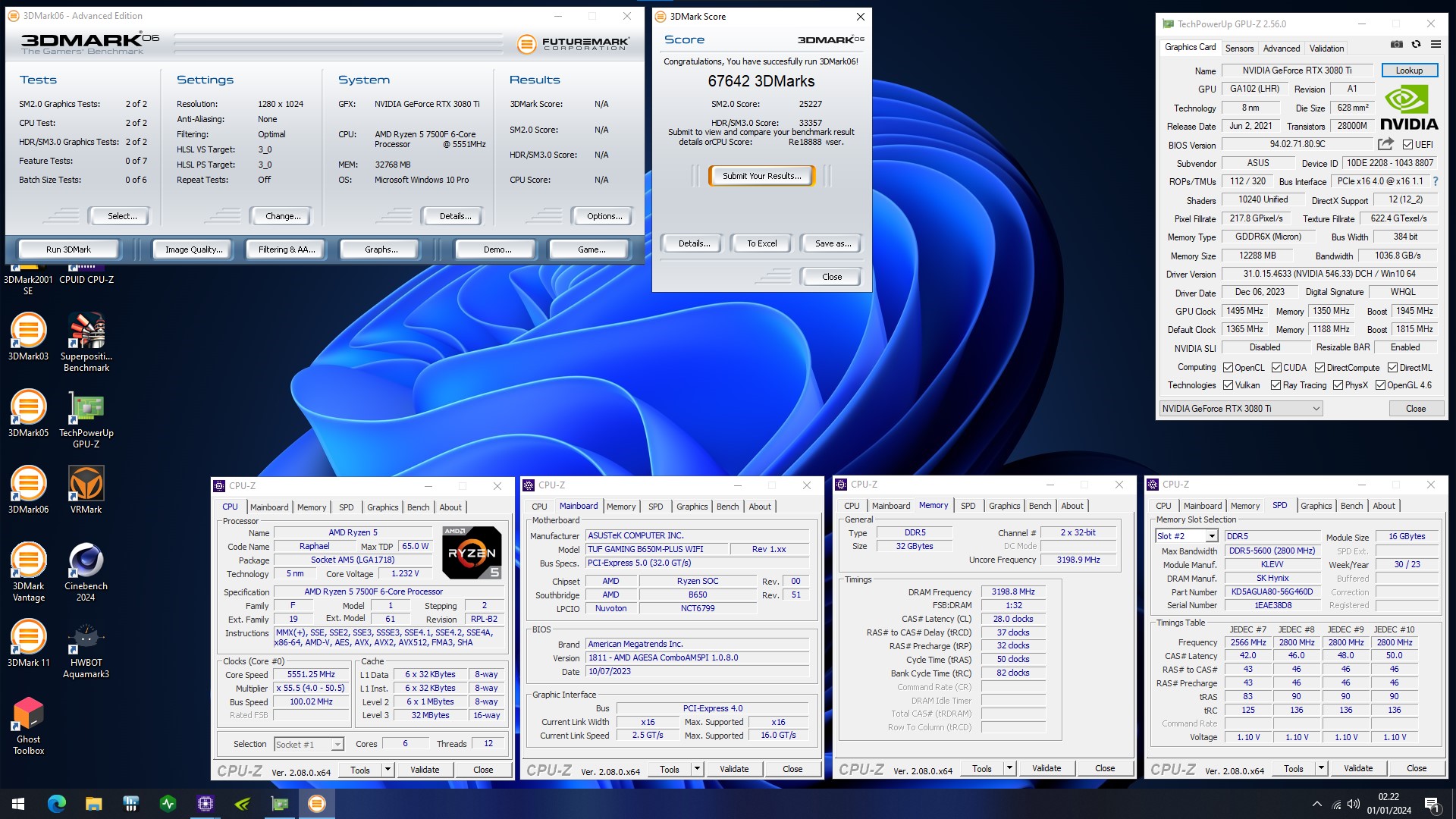1456x819 pixels.
Task: Click the 3DMark orange taskbar icon
Action: pos(317,804)
